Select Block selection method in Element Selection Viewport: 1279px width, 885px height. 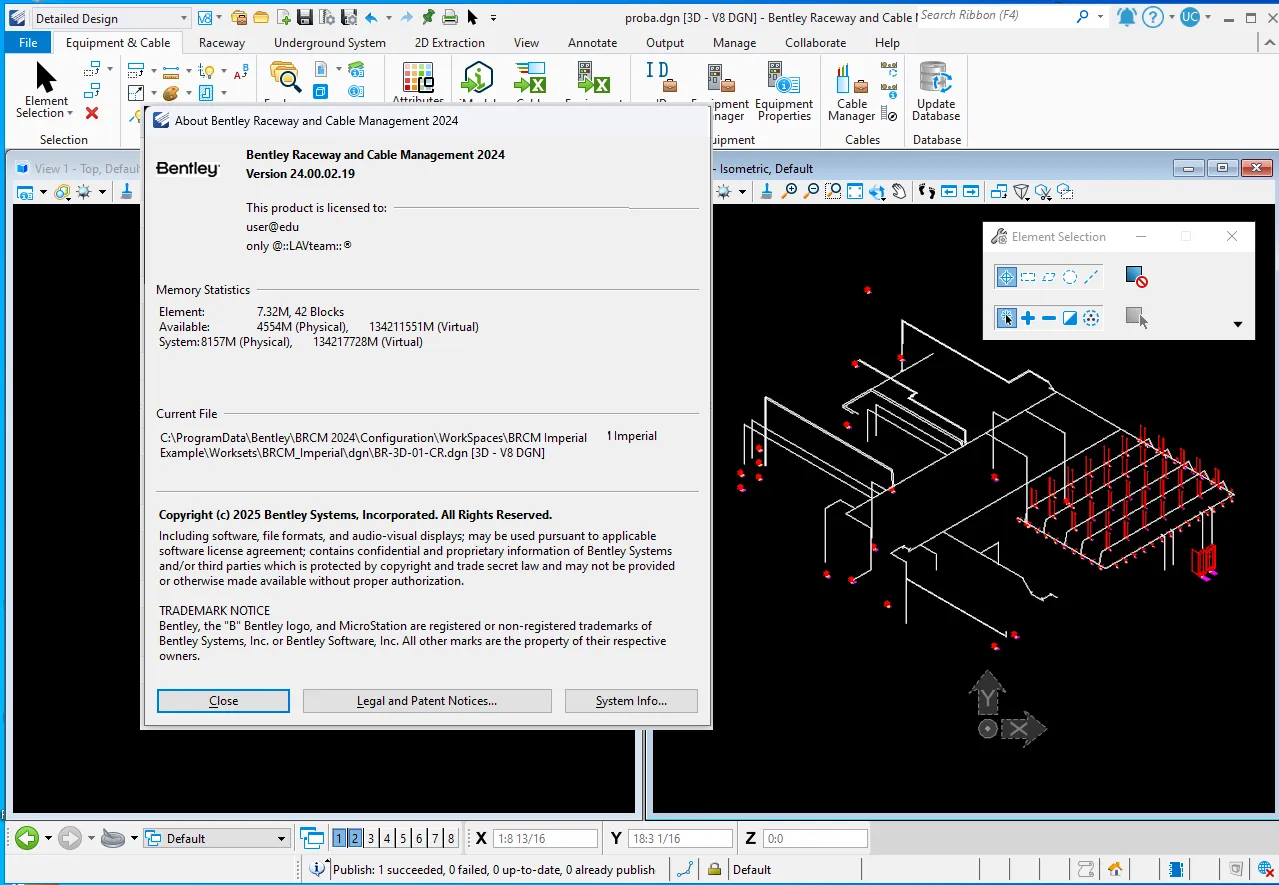tap(1028, 277)
